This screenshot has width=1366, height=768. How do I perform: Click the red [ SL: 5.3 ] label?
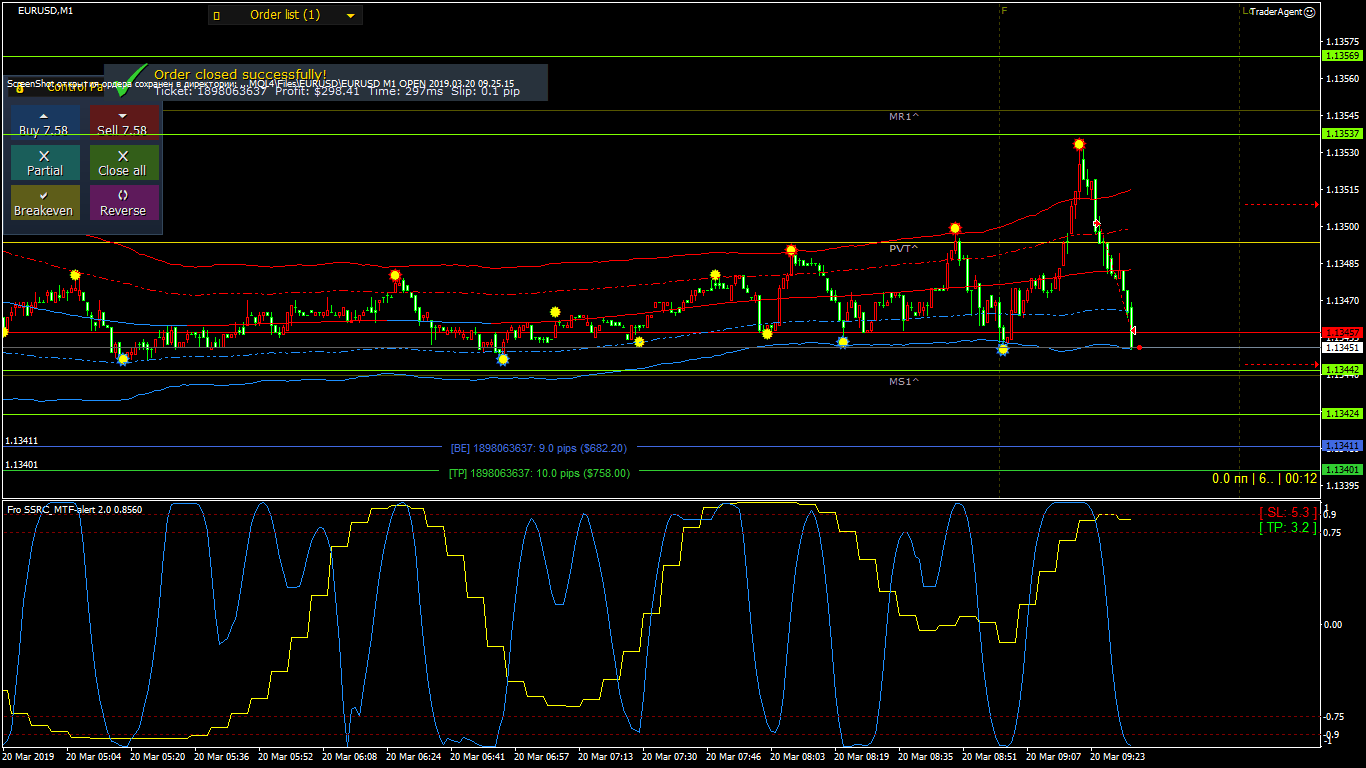tap(1288, 512)
